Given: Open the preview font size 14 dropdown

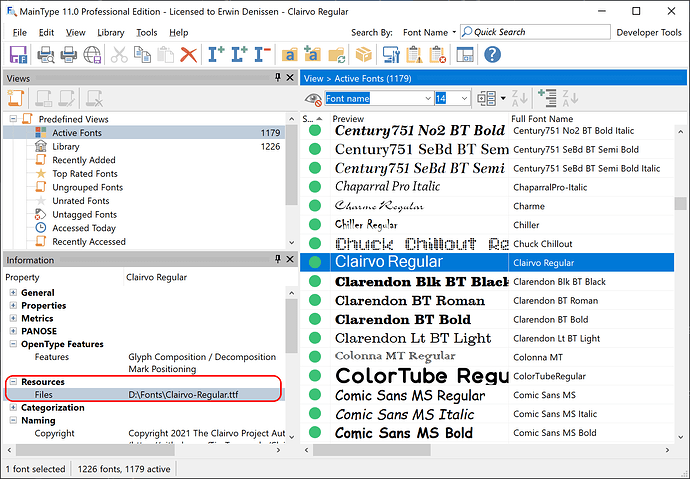Looking at the screenshot, I should click(x=465, y=98).
